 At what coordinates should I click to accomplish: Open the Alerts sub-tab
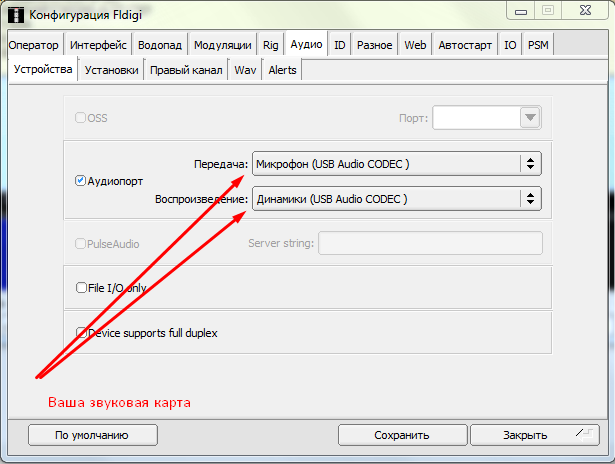pyautogui.click(x=282, y=70)
